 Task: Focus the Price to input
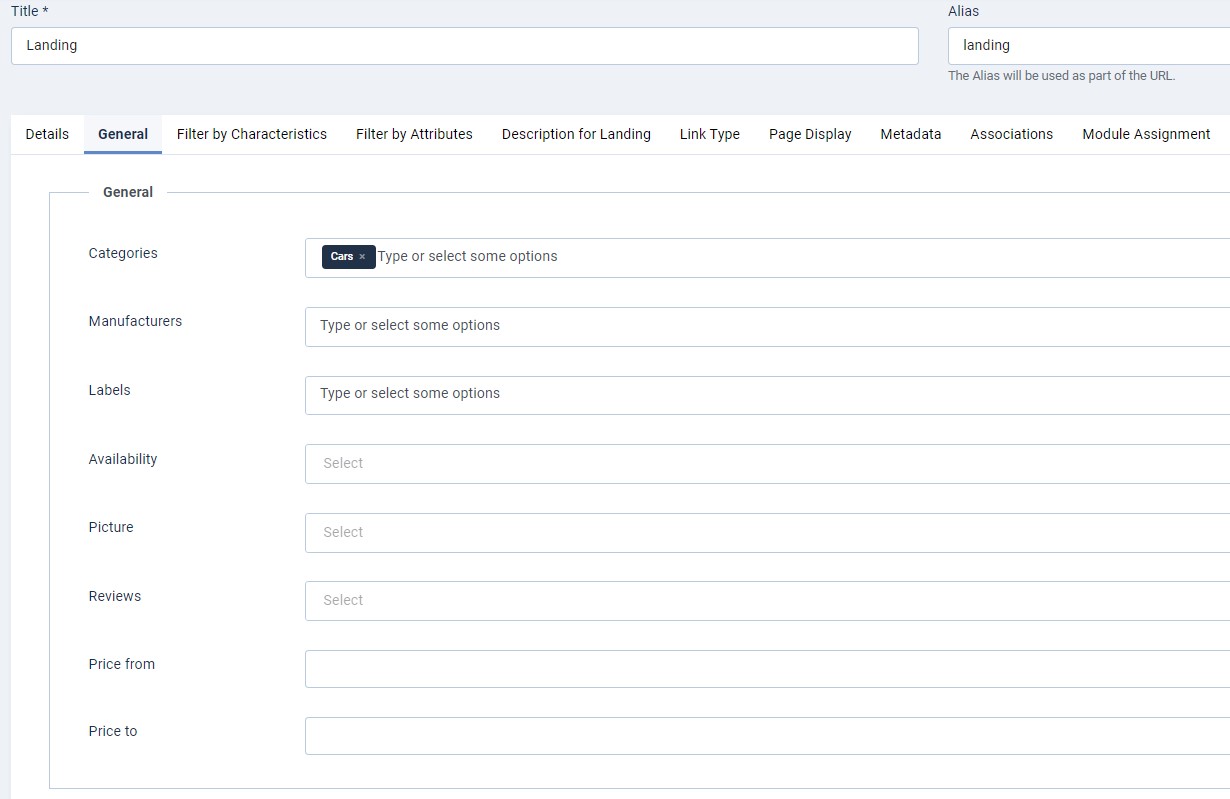pos(767,736)
